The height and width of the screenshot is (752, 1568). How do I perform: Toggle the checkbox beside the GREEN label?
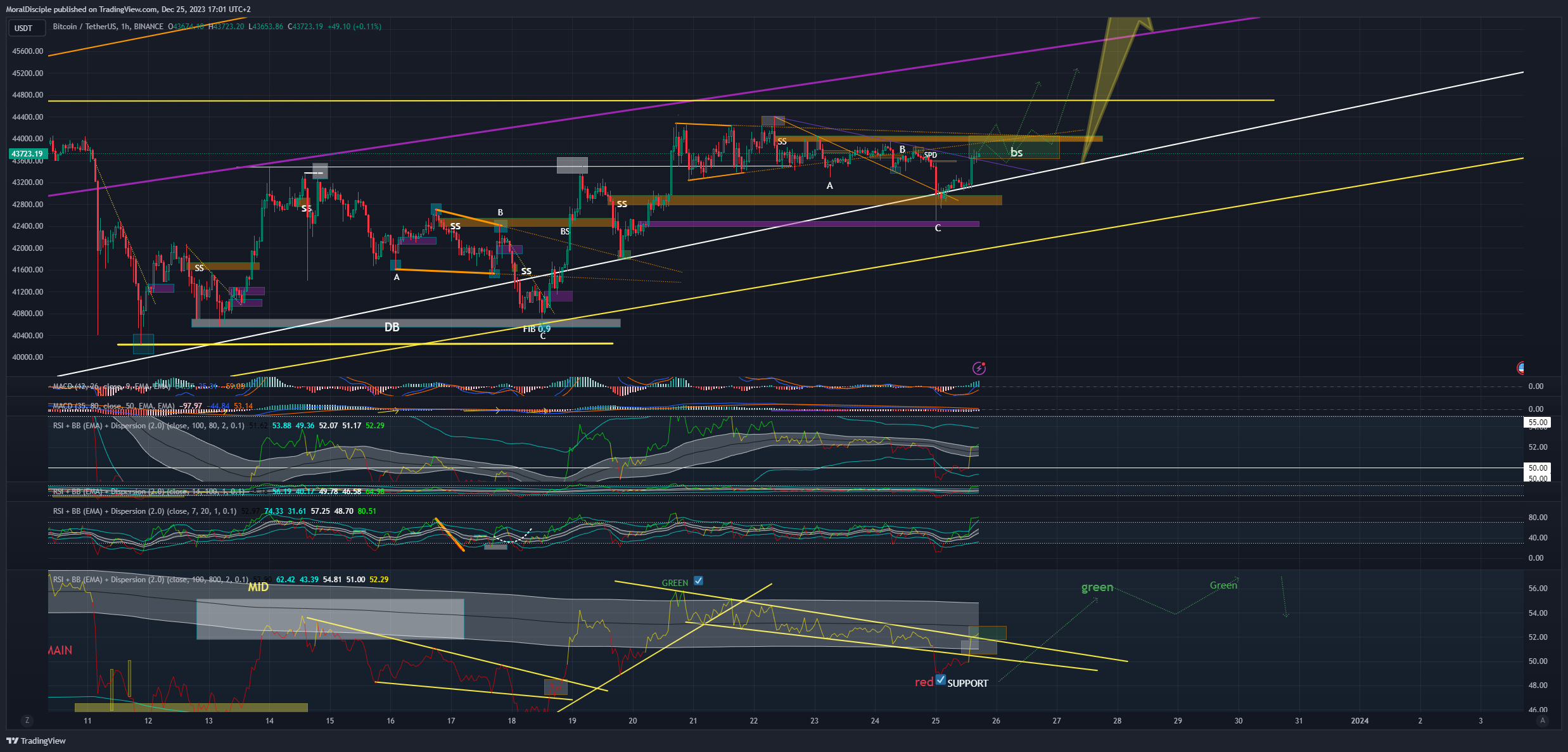(x=698, y=580)
